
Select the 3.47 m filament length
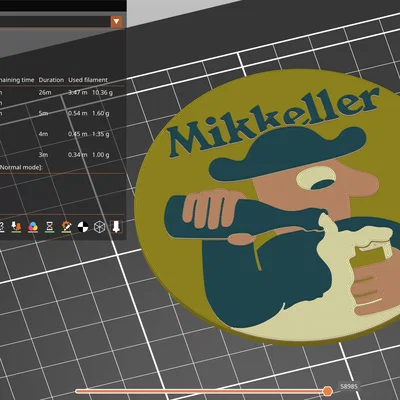point(78,92)
